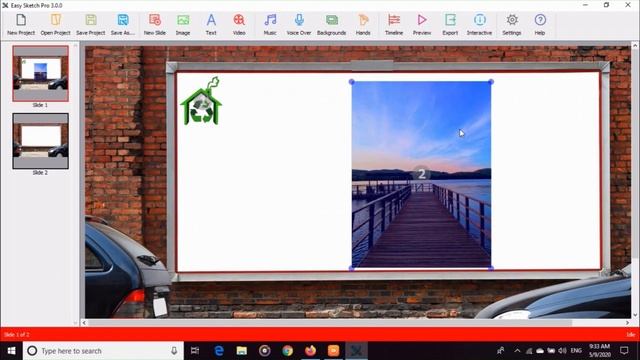Open Interactive options
The height and width of the screenshot is (360, 640).
pyautogui.click(x=480, y=24)
